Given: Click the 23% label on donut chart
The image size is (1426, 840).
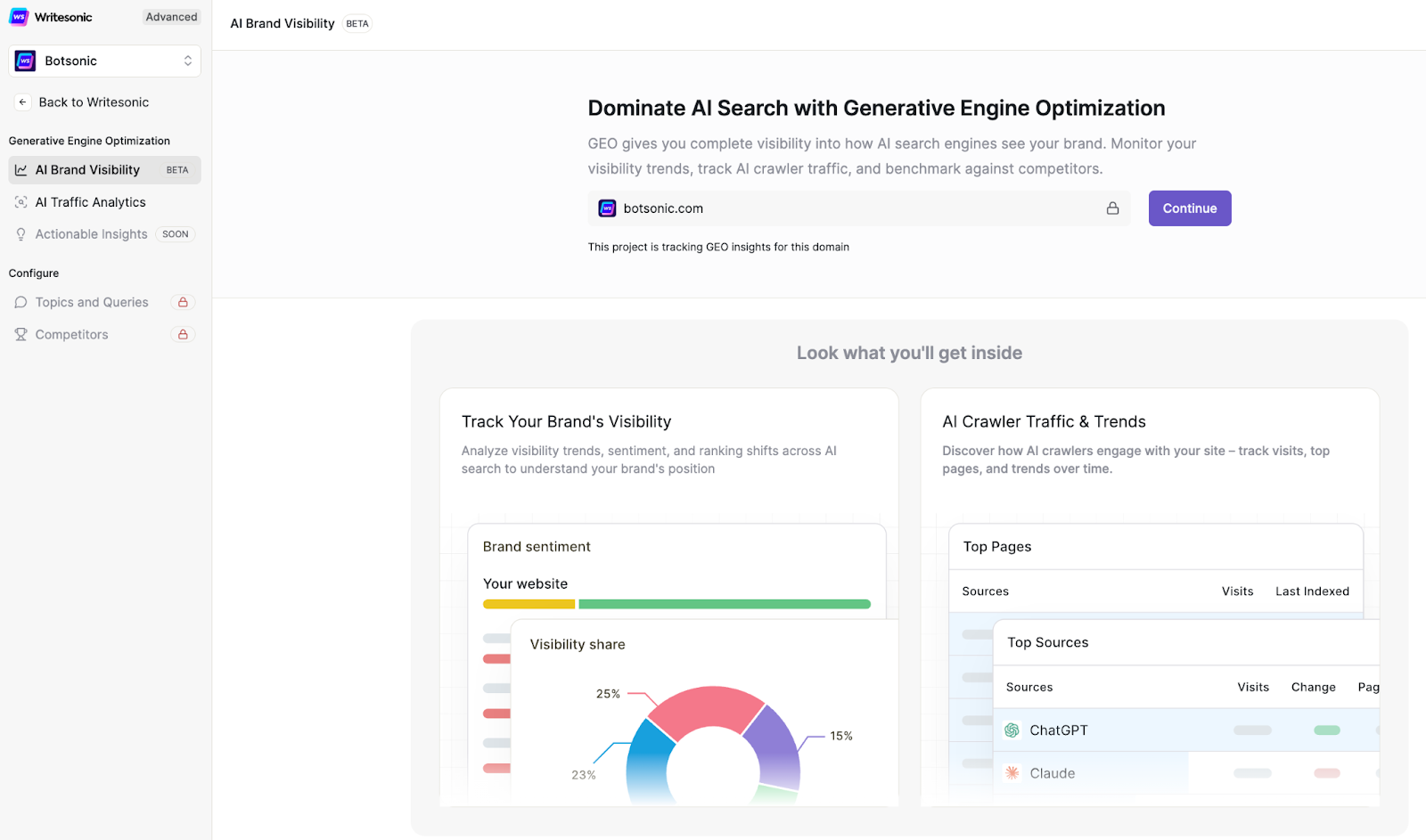Looking at the screenshot, I should pyautogui.click(x=584, y=775).
